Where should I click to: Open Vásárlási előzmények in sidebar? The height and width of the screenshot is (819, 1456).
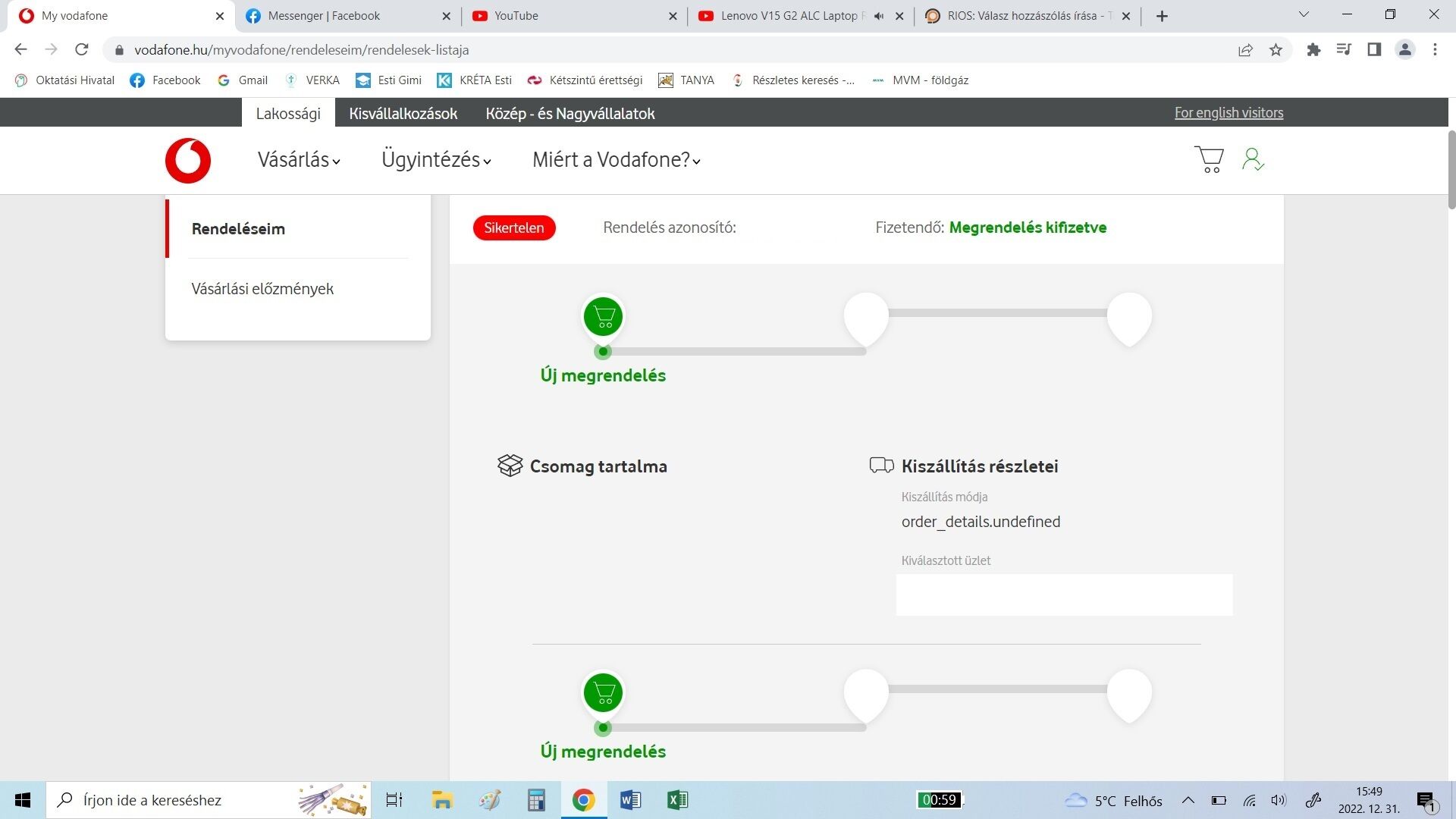coord(262,289)
